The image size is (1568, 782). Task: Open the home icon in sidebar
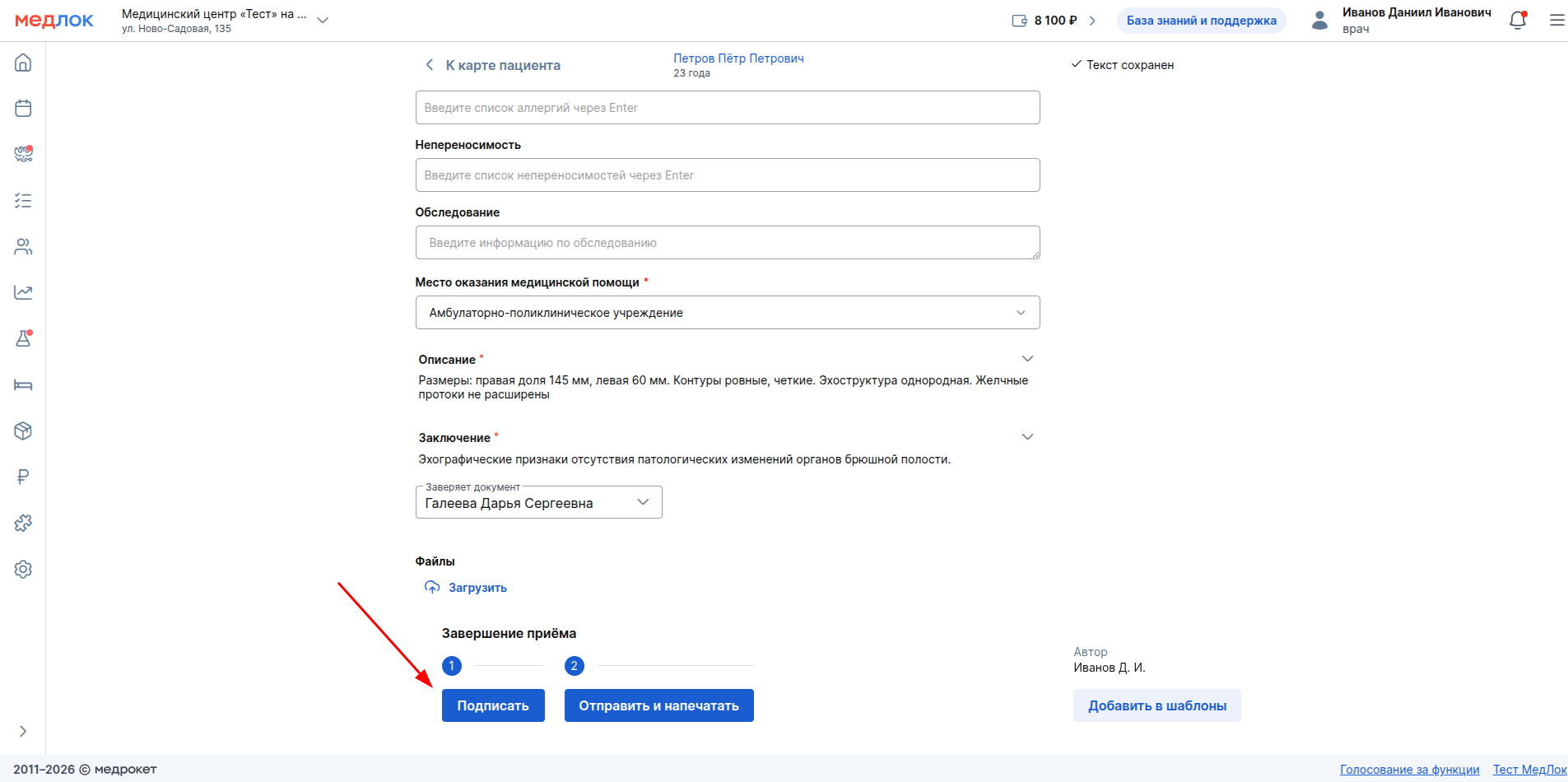[23, 63]
